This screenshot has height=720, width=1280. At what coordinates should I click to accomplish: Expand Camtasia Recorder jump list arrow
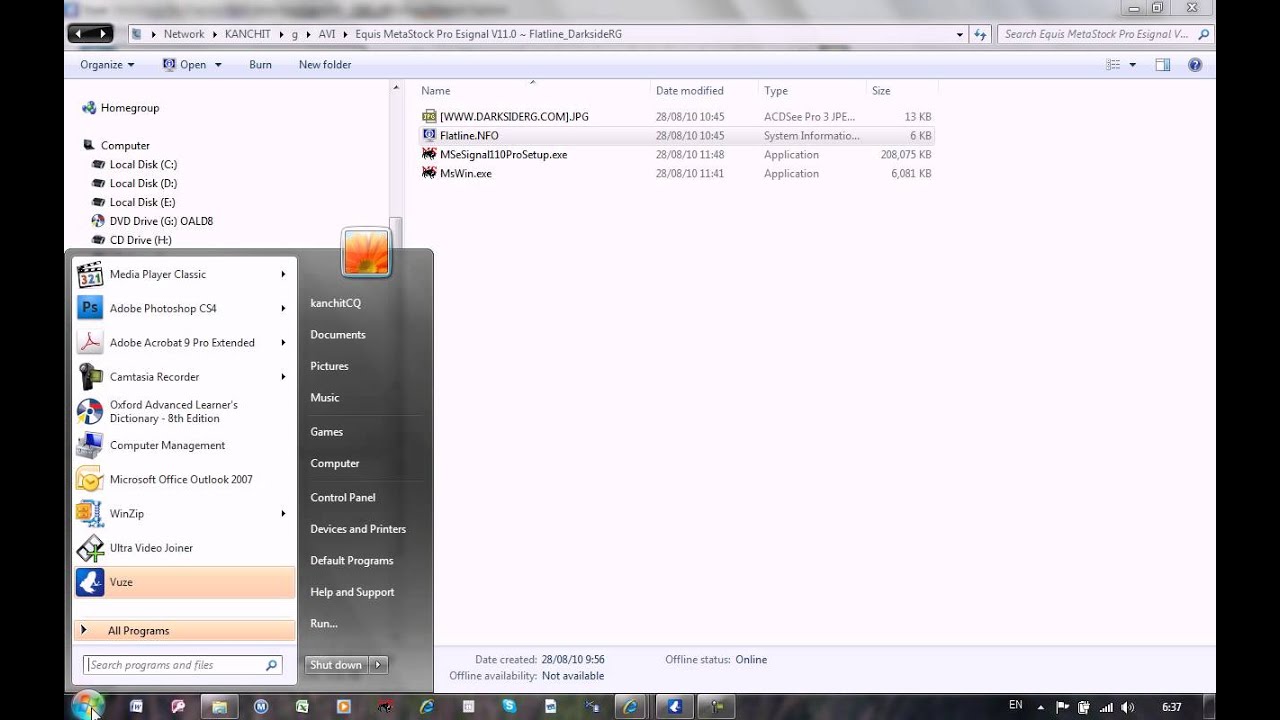point(283,376)
